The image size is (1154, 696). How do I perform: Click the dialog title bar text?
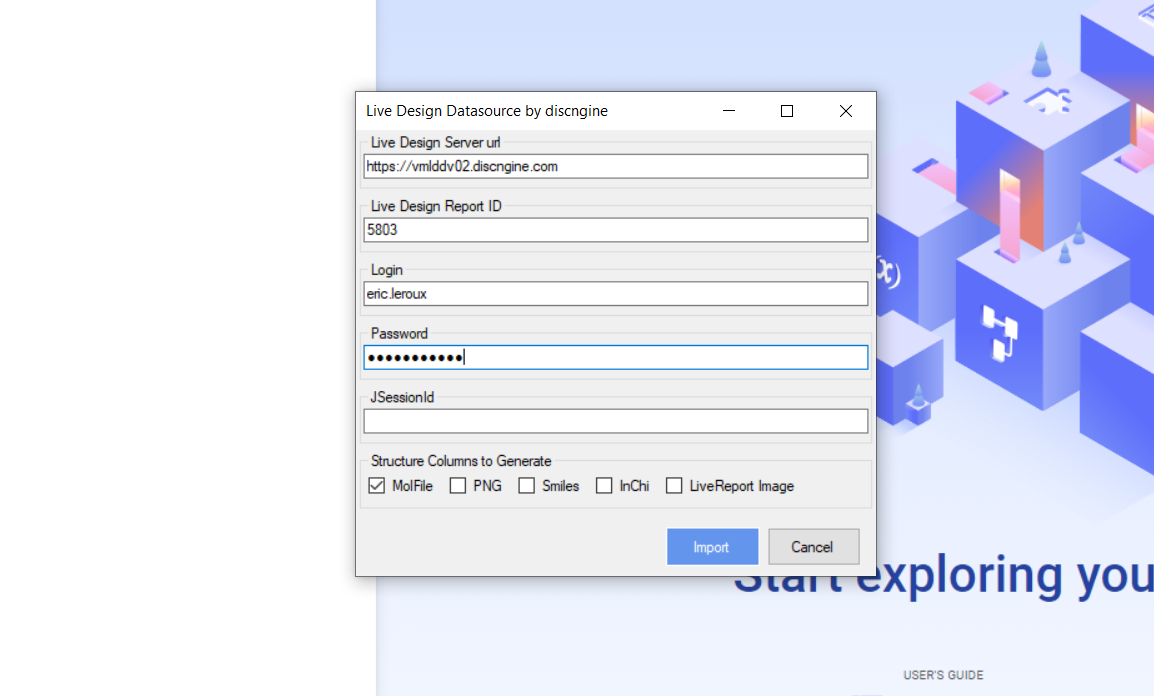487,110
